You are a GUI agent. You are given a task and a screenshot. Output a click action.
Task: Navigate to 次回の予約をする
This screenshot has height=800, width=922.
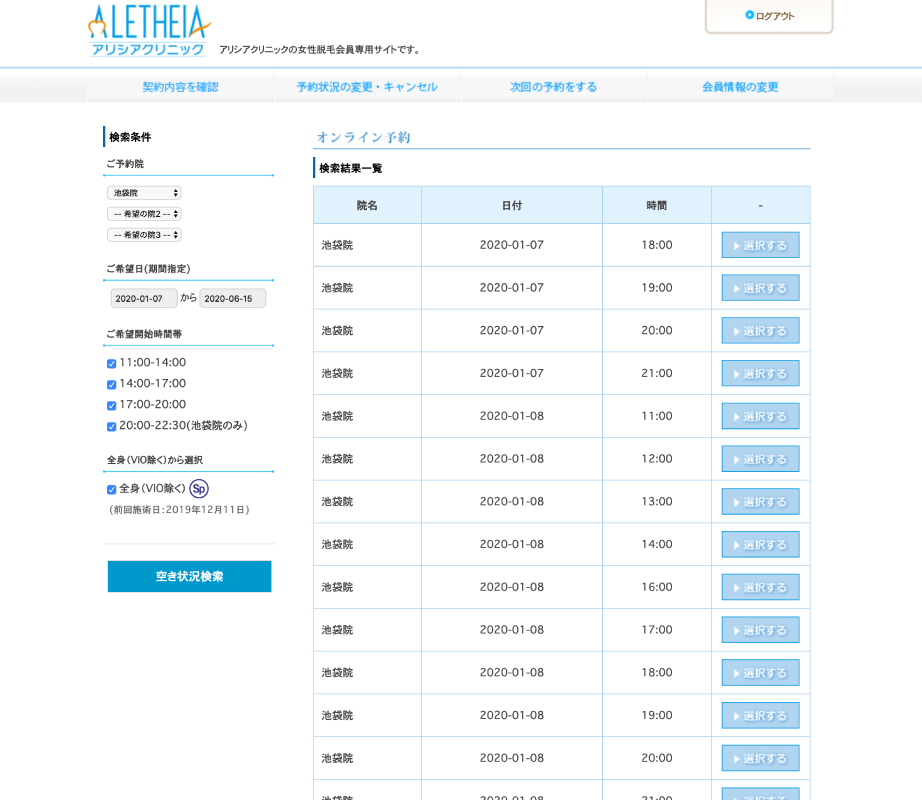pyautogui.click(x=553, y=87)
